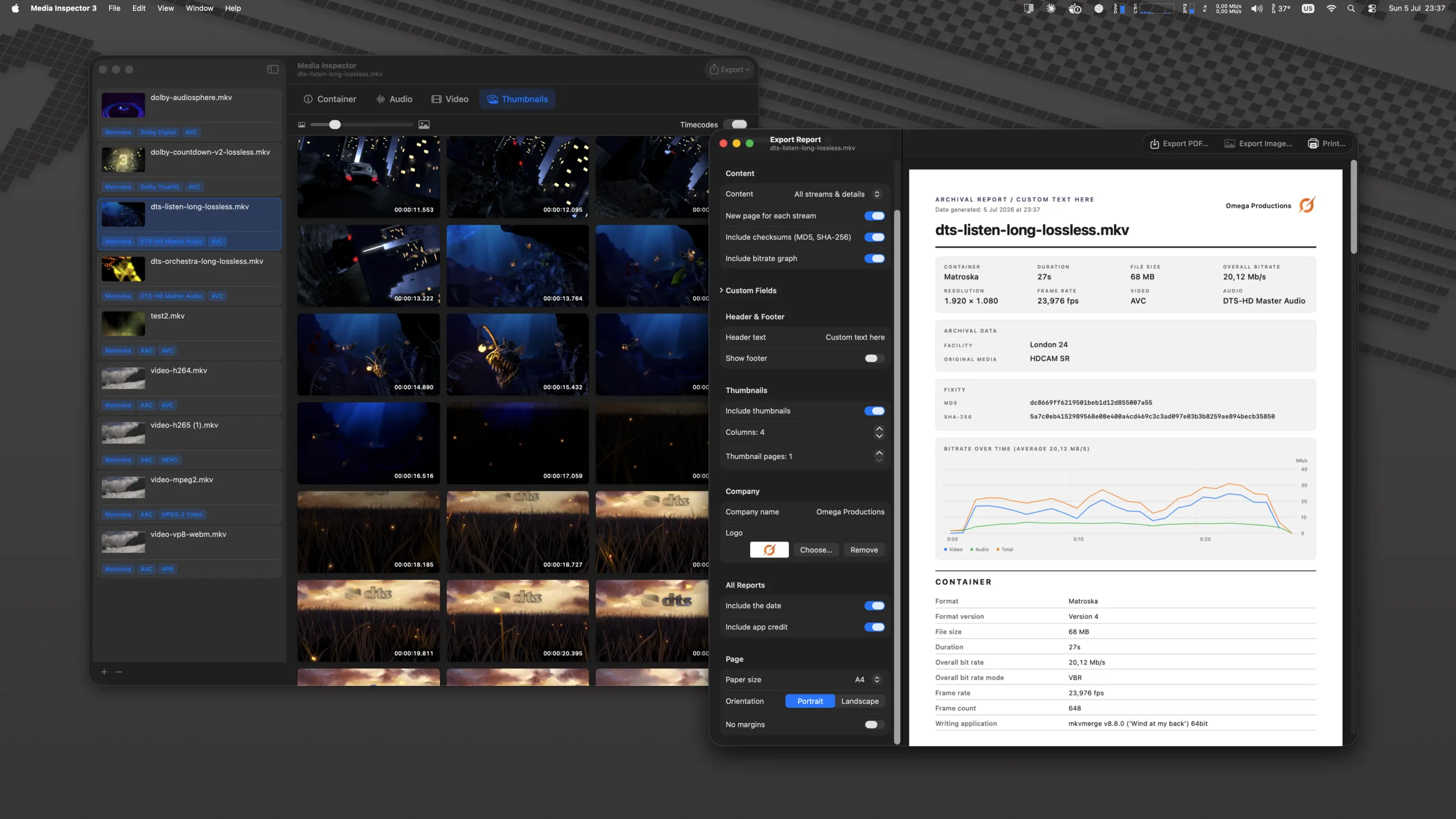1456x819 pixels.
Task: Switch to the Video tab
Action: (450, 99)
